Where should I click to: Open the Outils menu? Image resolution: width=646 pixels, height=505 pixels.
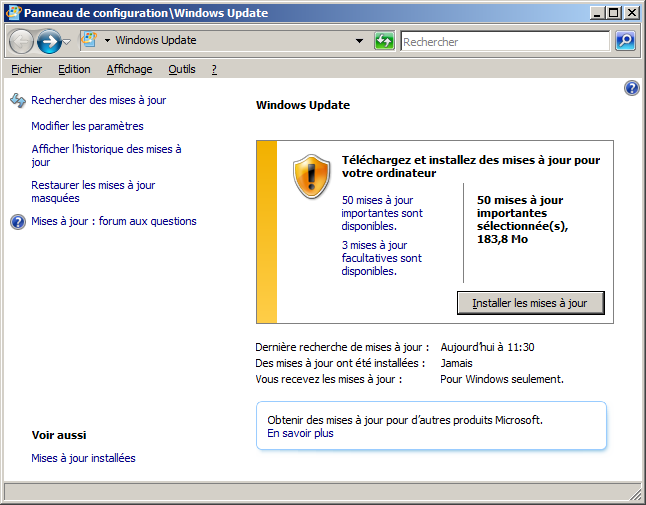[181, 69]
